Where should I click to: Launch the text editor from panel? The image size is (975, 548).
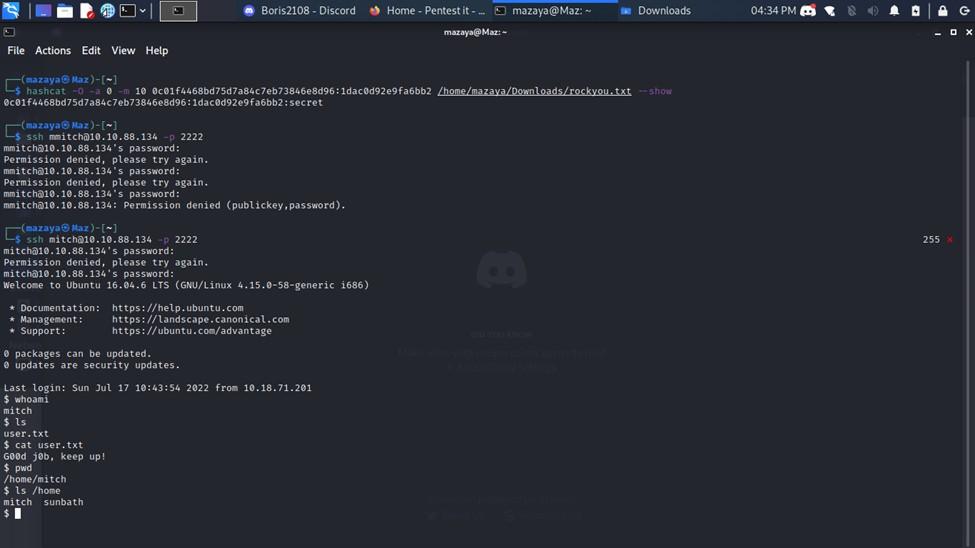coord(87,11)
